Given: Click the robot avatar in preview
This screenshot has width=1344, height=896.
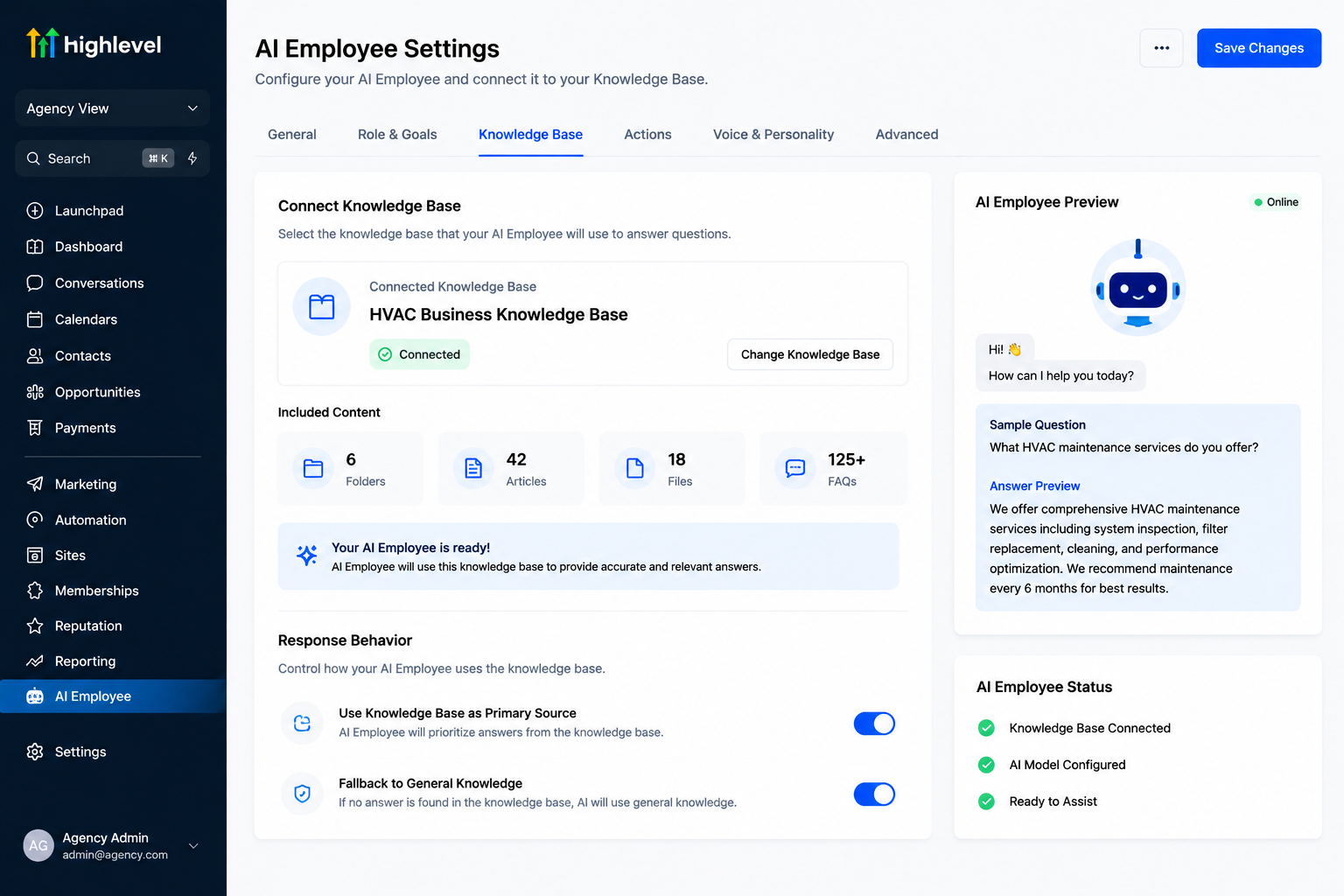Looking at the screenshot, I should click(1137, 285).
